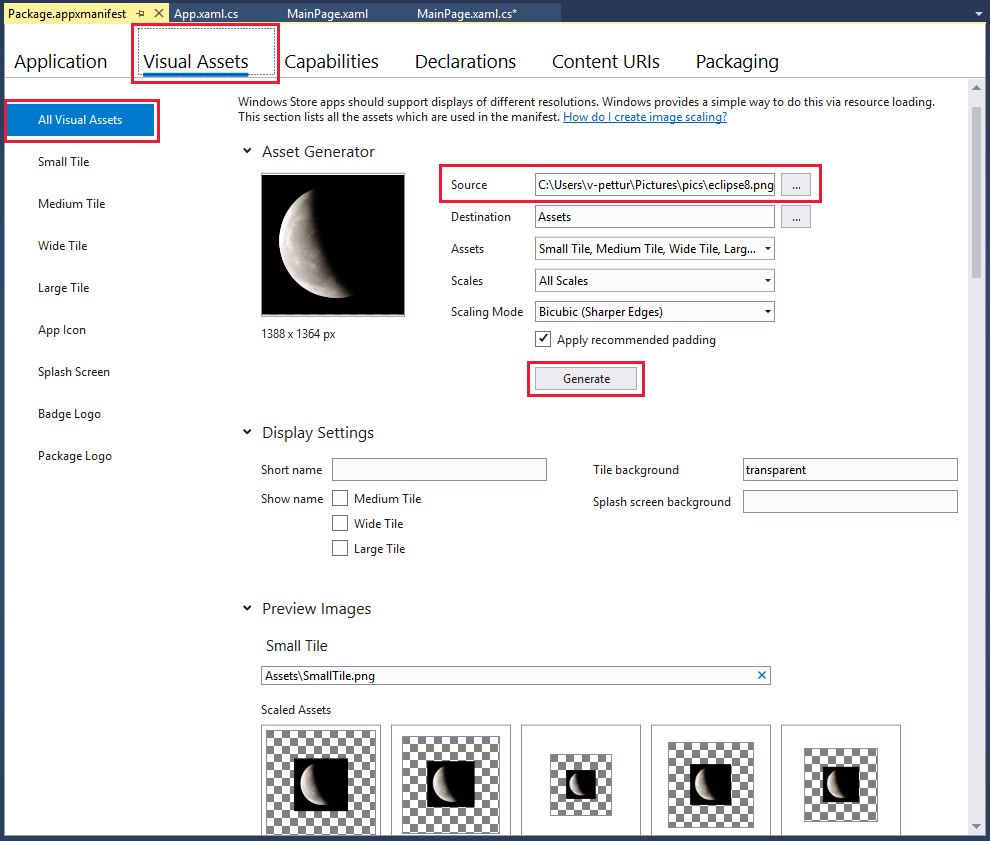Click the scrollbar up arrow

(x=976, y=88)
